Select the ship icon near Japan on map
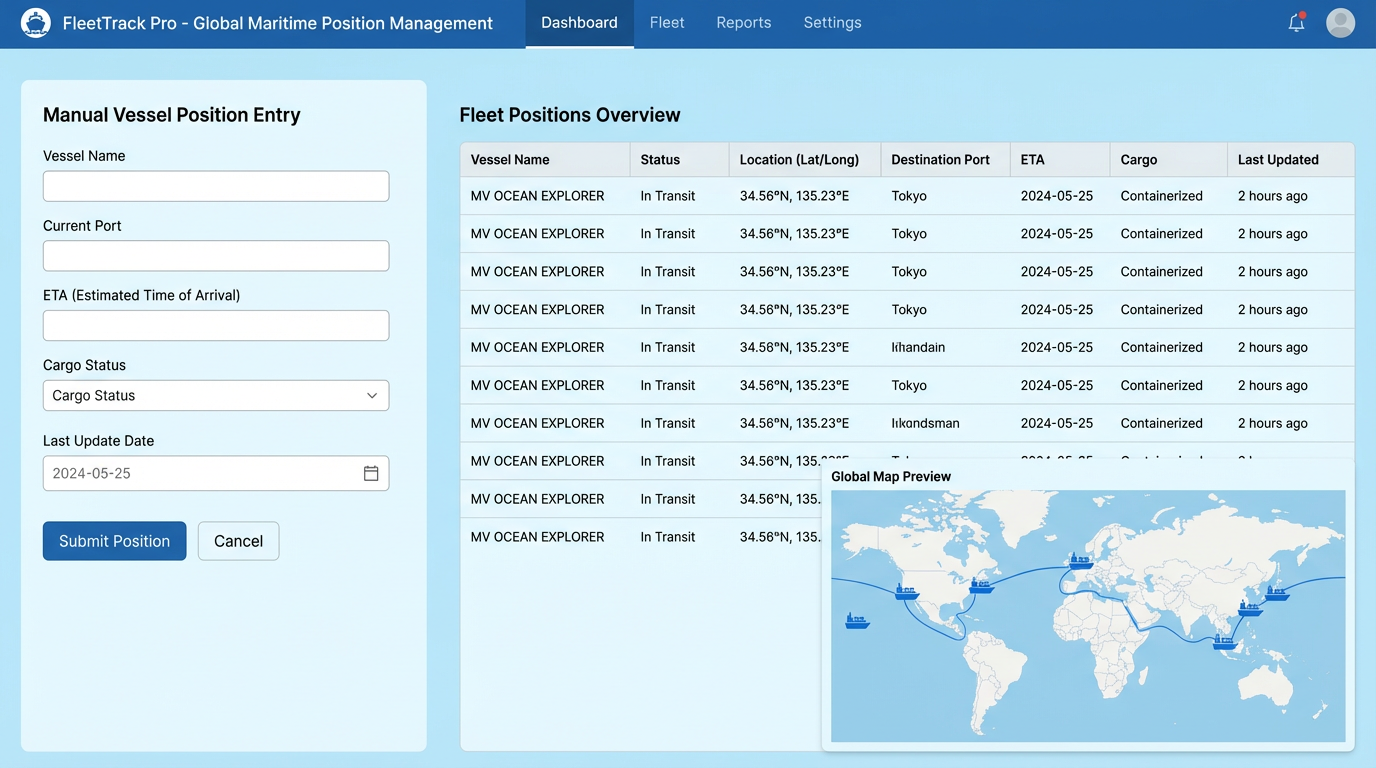1376x768 pixels. pos(1276,593)
